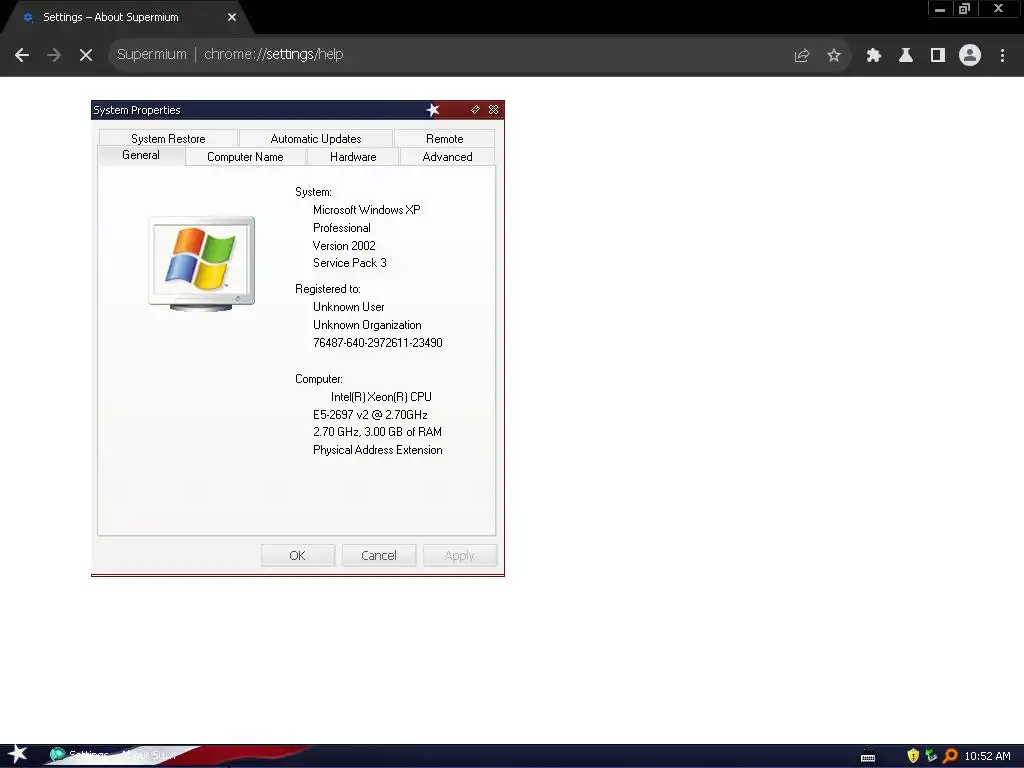This screenshot has height=768, width=1024.
Task: Click the Windows XP monitor logo image
Action: point(201,263)
